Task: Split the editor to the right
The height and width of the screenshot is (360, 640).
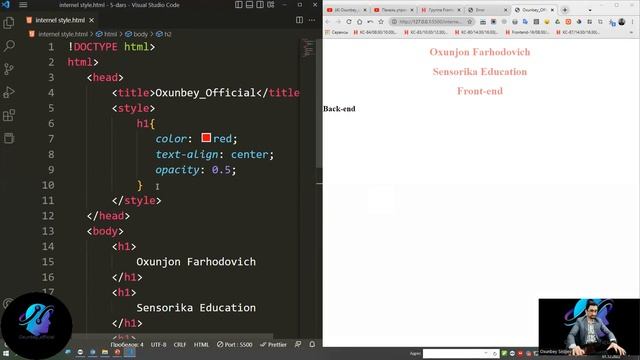Action: [300, 20]
